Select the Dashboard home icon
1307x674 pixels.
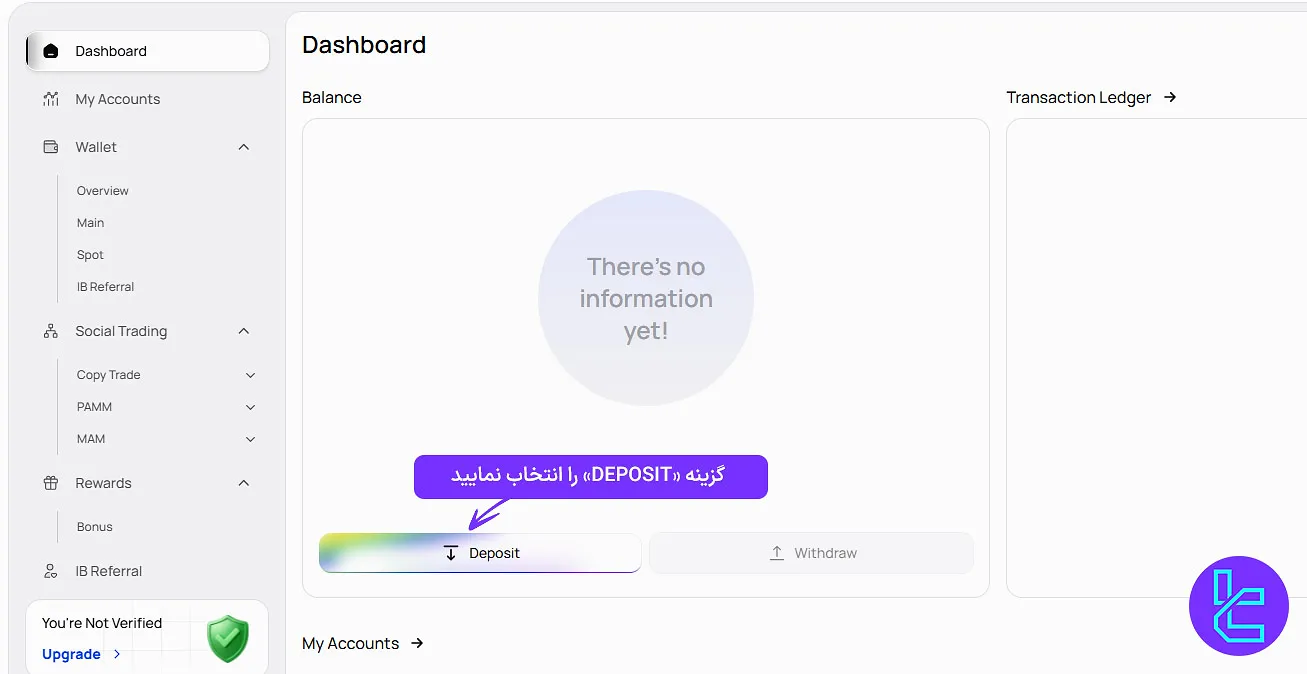pyautogui.click(x=49, y=50)
